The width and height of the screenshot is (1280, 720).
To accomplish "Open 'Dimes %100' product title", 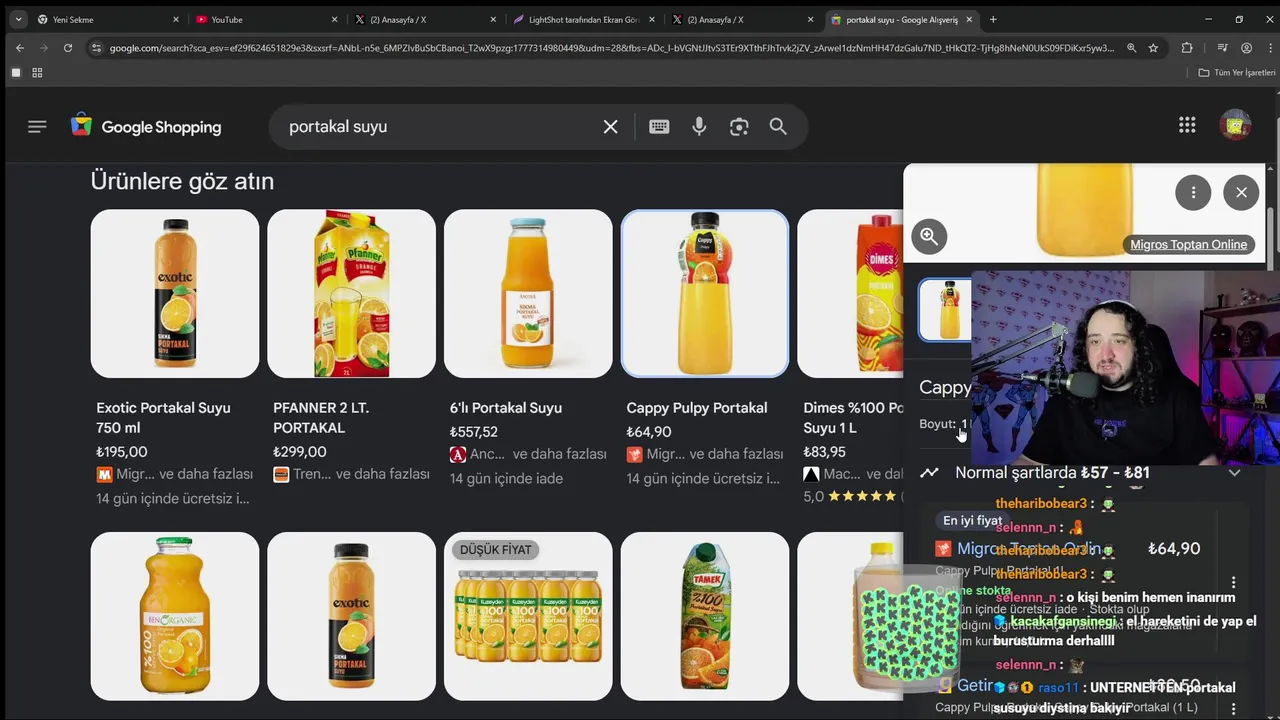I will (853, 418).
